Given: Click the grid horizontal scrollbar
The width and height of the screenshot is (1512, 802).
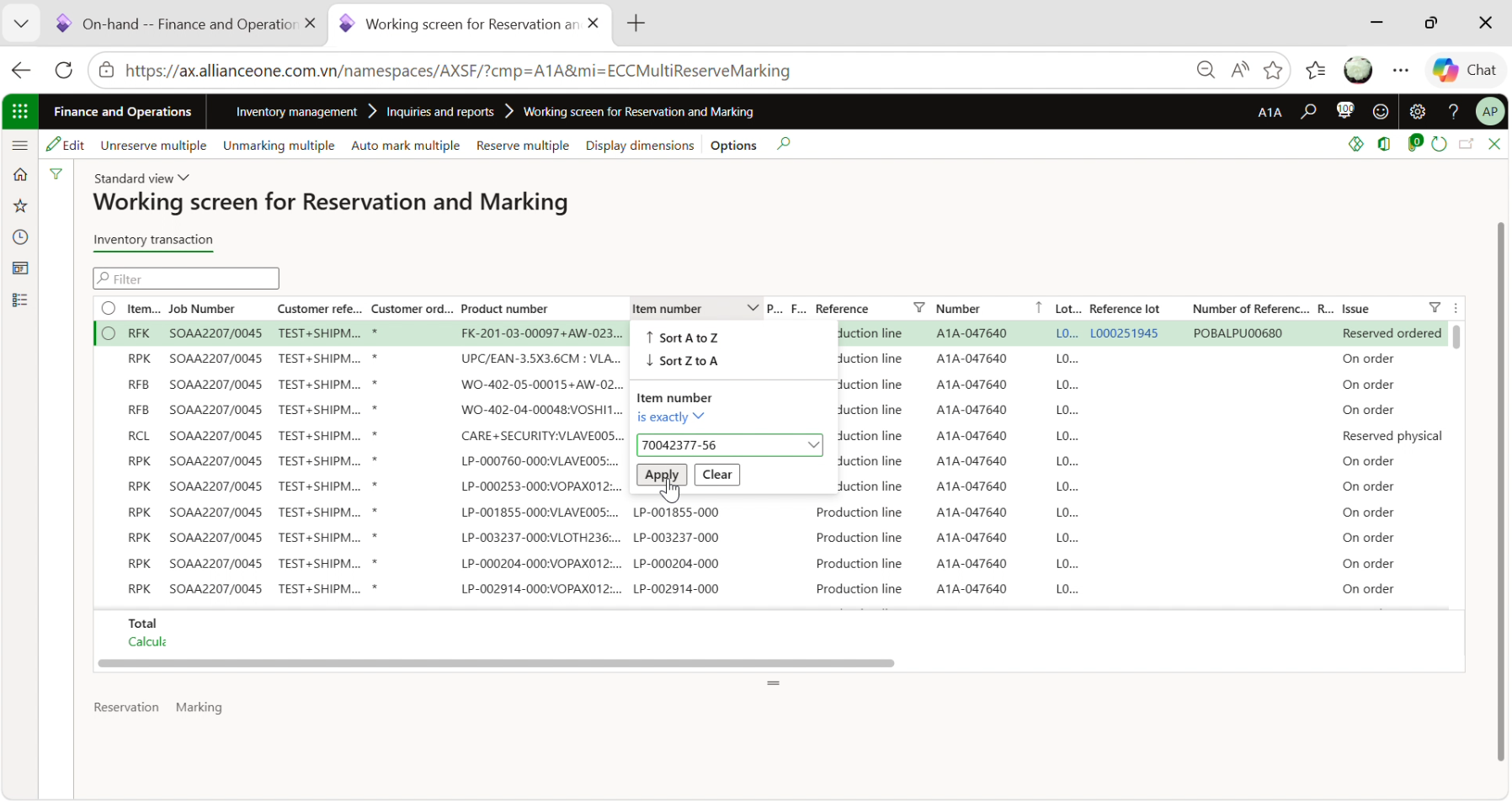Looking at the screenshot, I should pyautogui.click(x=496, y=663).
